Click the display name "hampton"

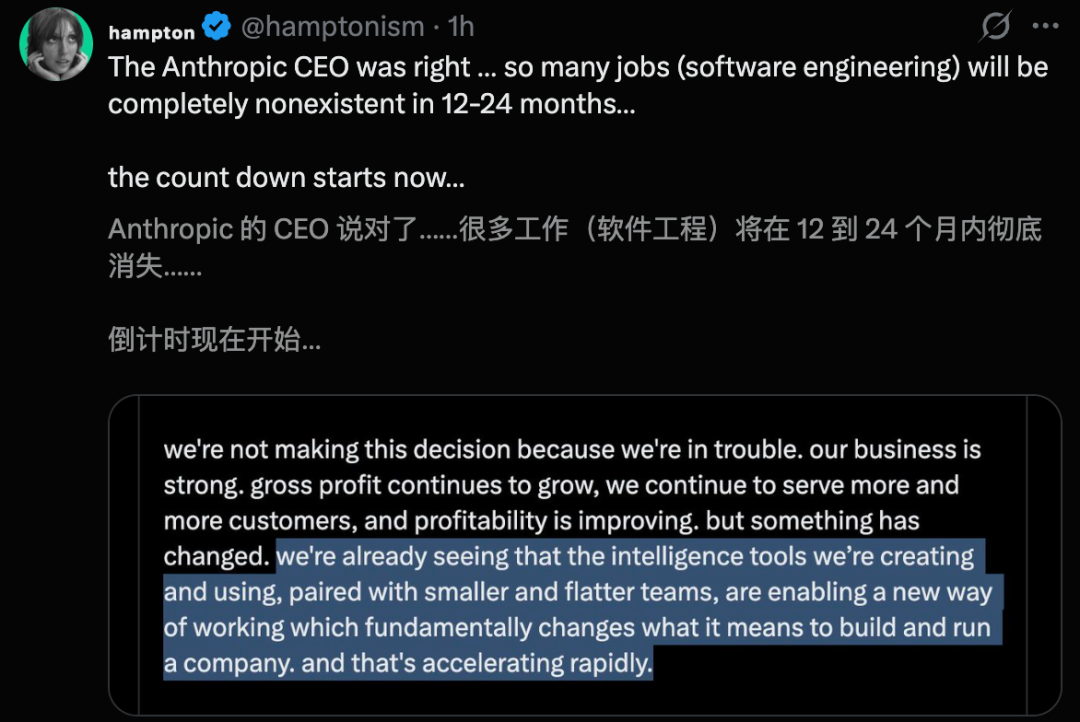coord(151,31)
